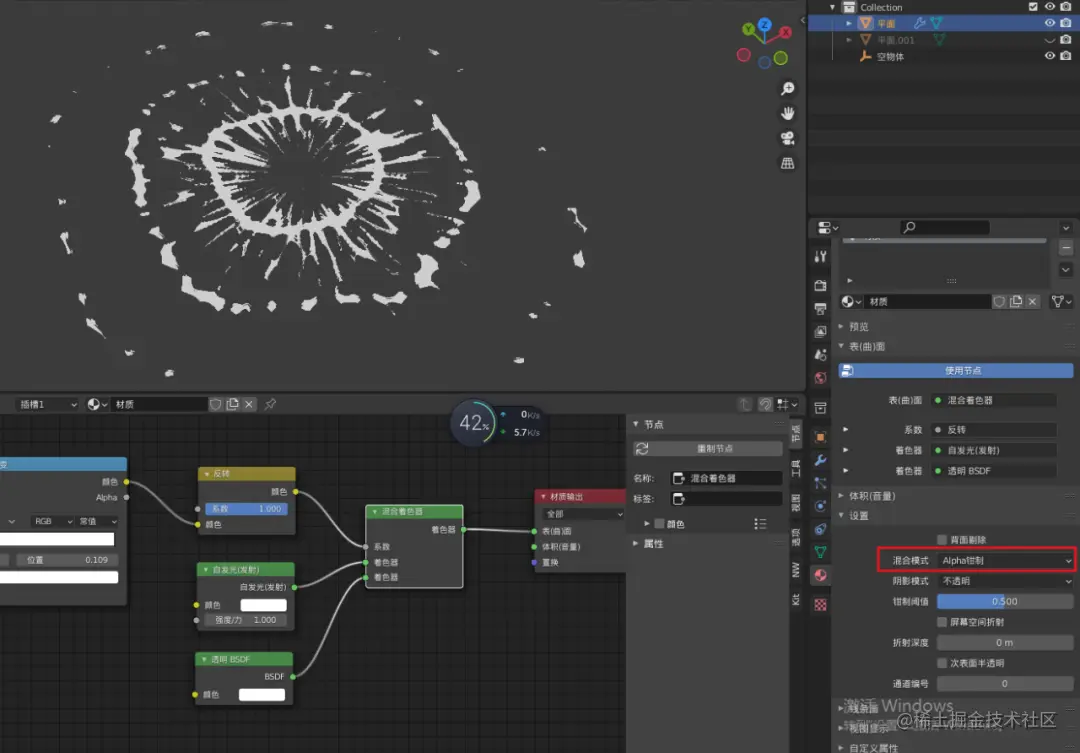
Task: Open the Object properties orange square icon
Action: pyautogui.click(x=820, y=437)
